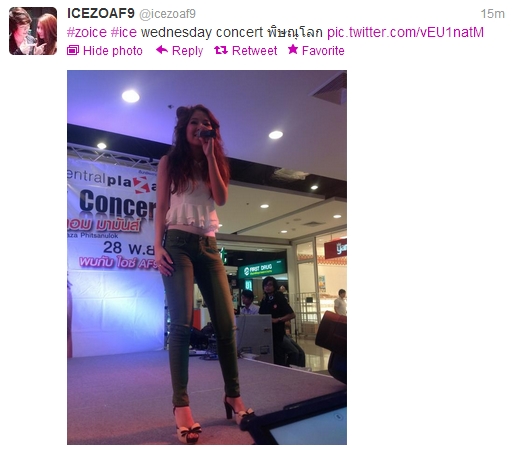The width and height of the screenshot is (512, 456).
Task: Select the Retweet text button
Action: coord(254,51)
